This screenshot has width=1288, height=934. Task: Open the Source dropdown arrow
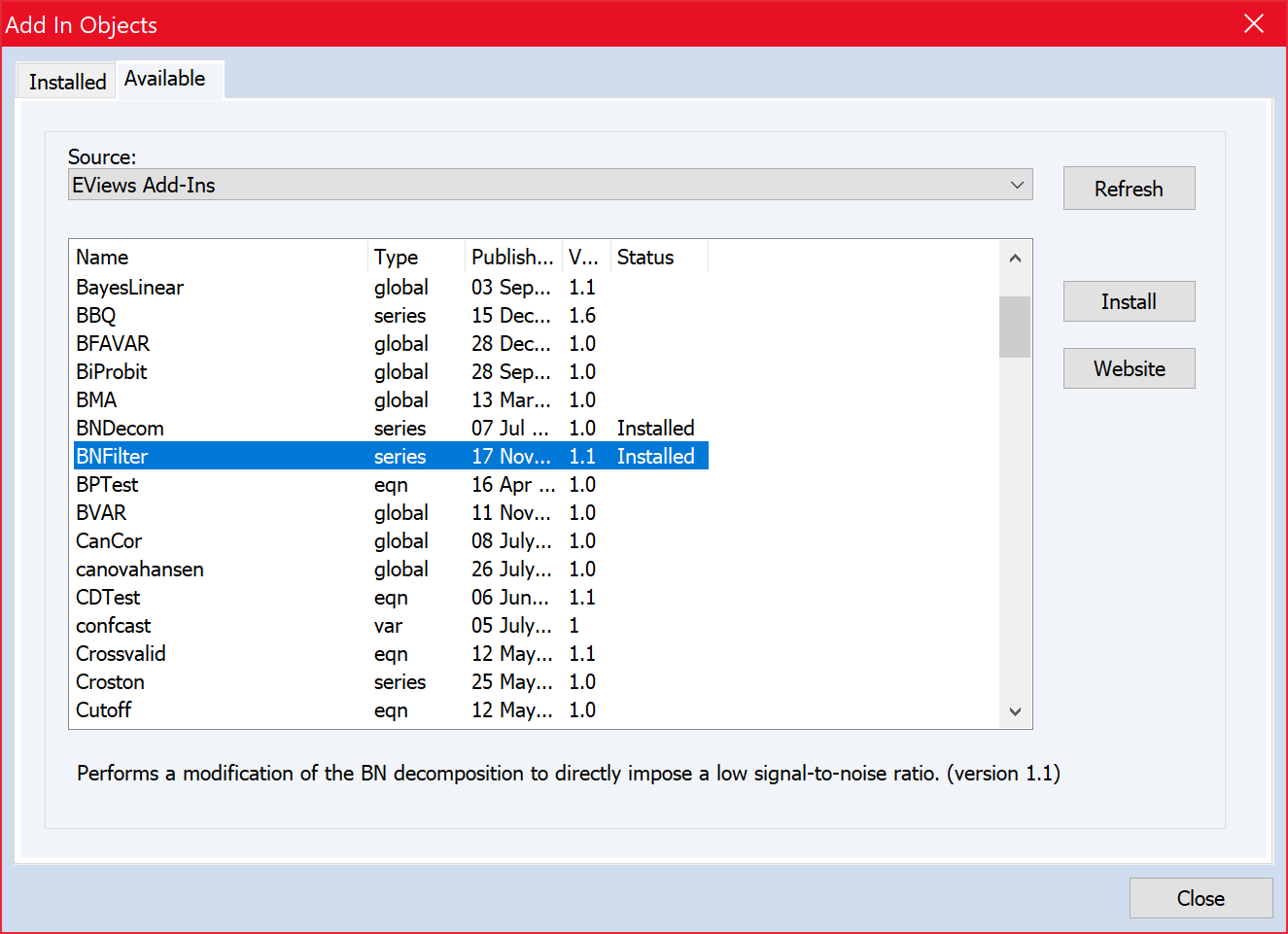click(1017, 185)
